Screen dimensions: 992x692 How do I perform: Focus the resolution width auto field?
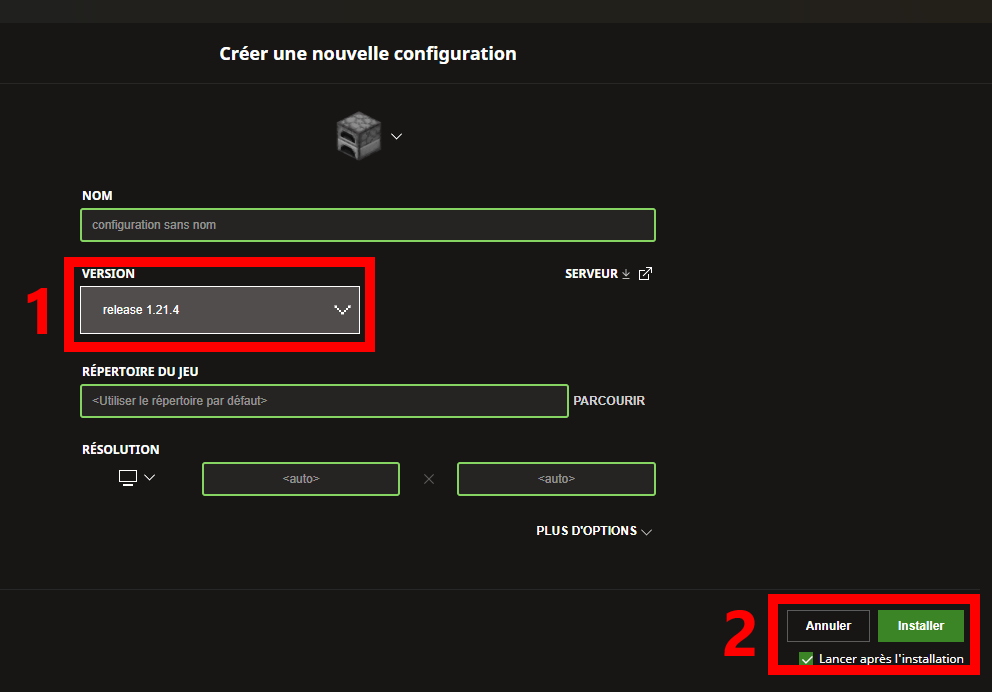[301, 479]
